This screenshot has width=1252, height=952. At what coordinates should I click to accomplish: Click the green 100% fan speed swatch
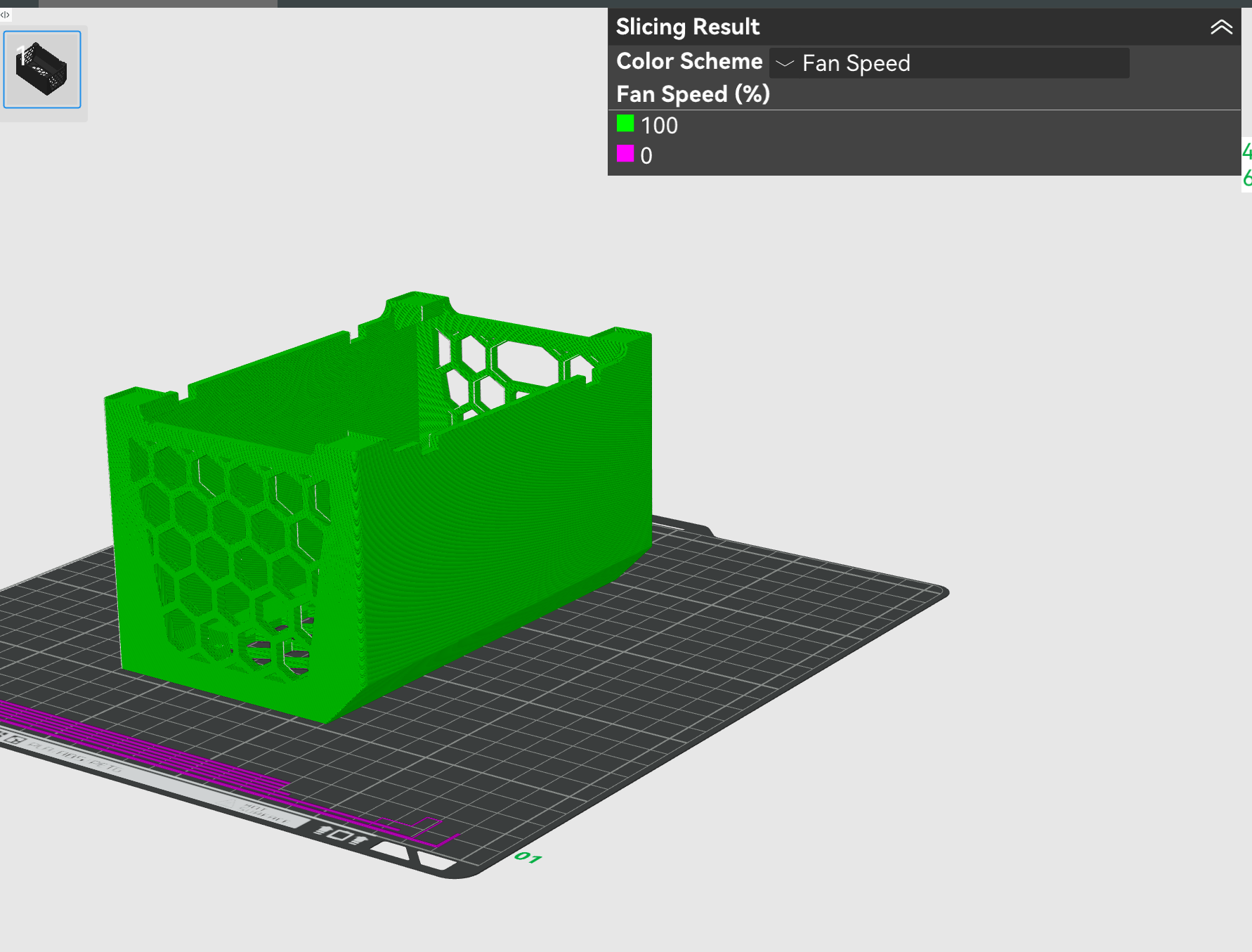pos(625,124)
